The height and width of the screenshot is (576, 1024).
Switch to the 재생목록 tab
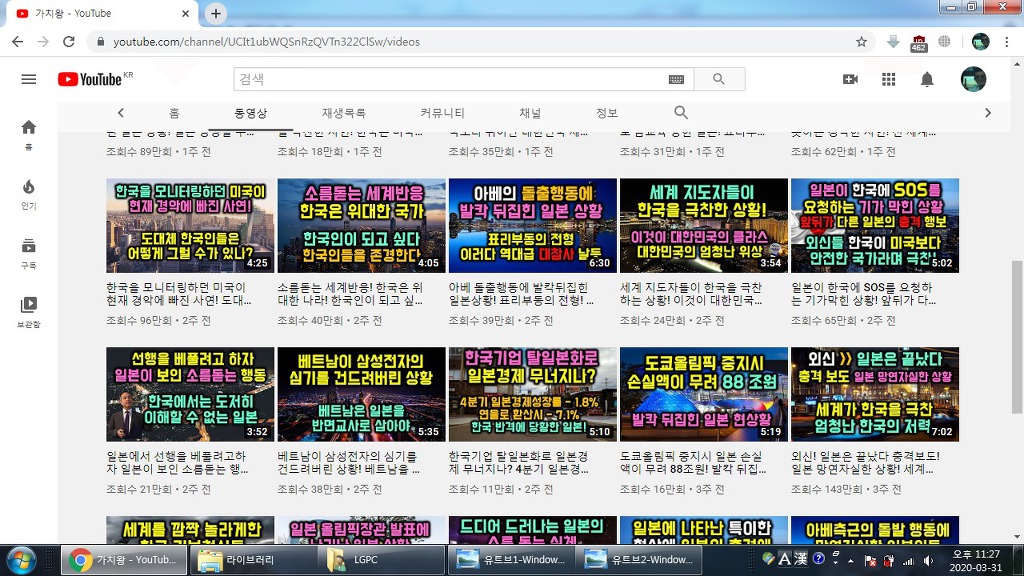point(343,113)
